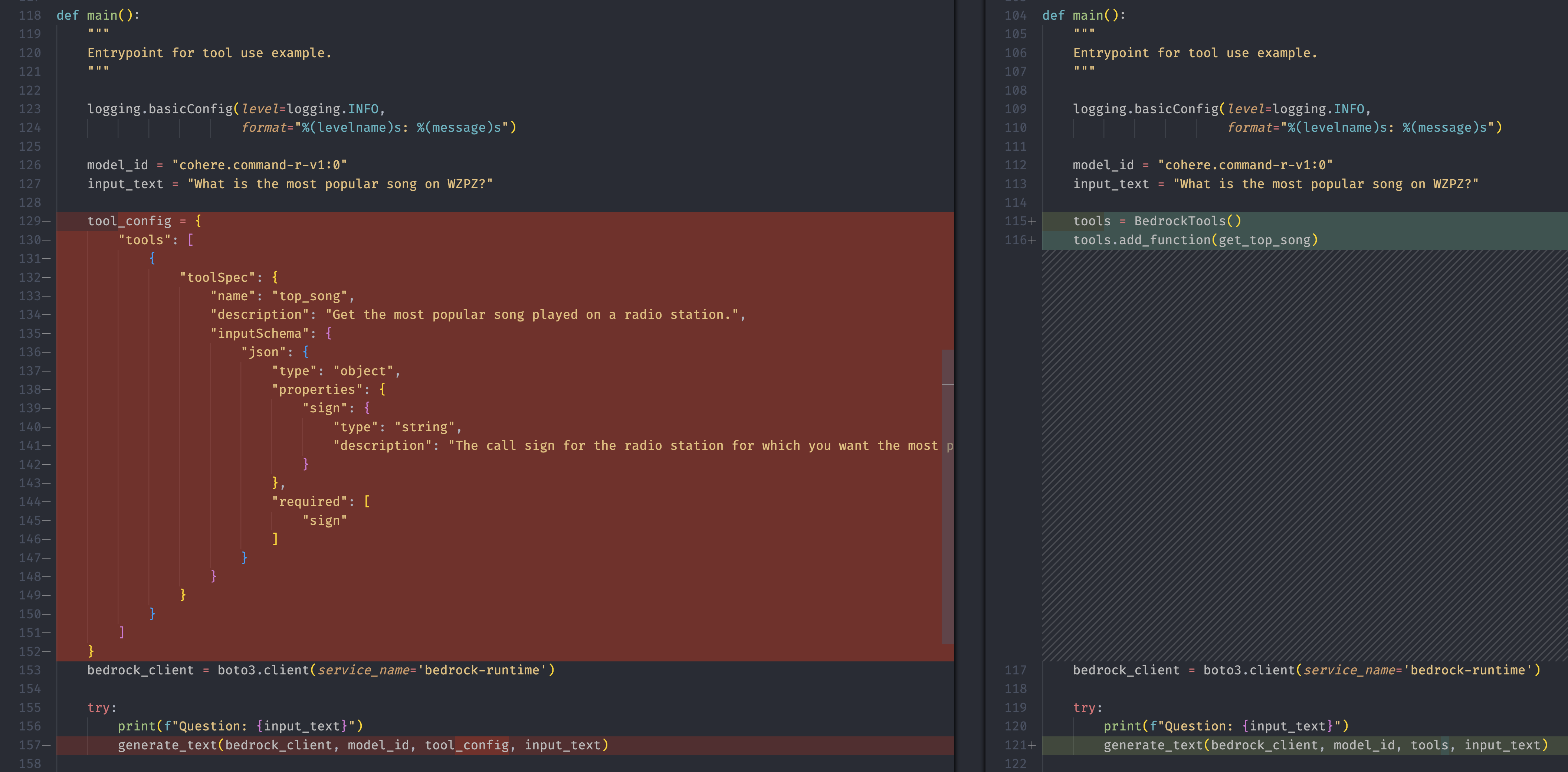The height and width of the screenshot is (772, 1568).
Task: Click the left pane vertical scrollbar thumb
Action: pos(948,496)
